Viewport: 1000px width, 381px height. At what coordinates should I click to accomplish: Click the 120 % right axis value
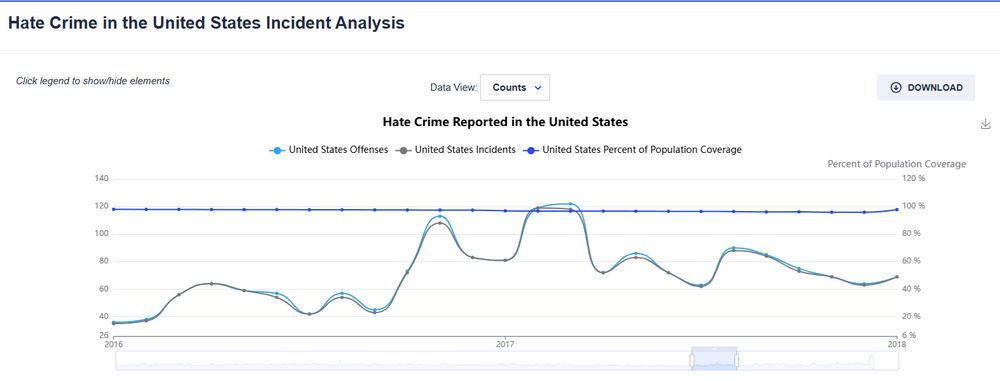pyautogui.click(x=914, y=179)
